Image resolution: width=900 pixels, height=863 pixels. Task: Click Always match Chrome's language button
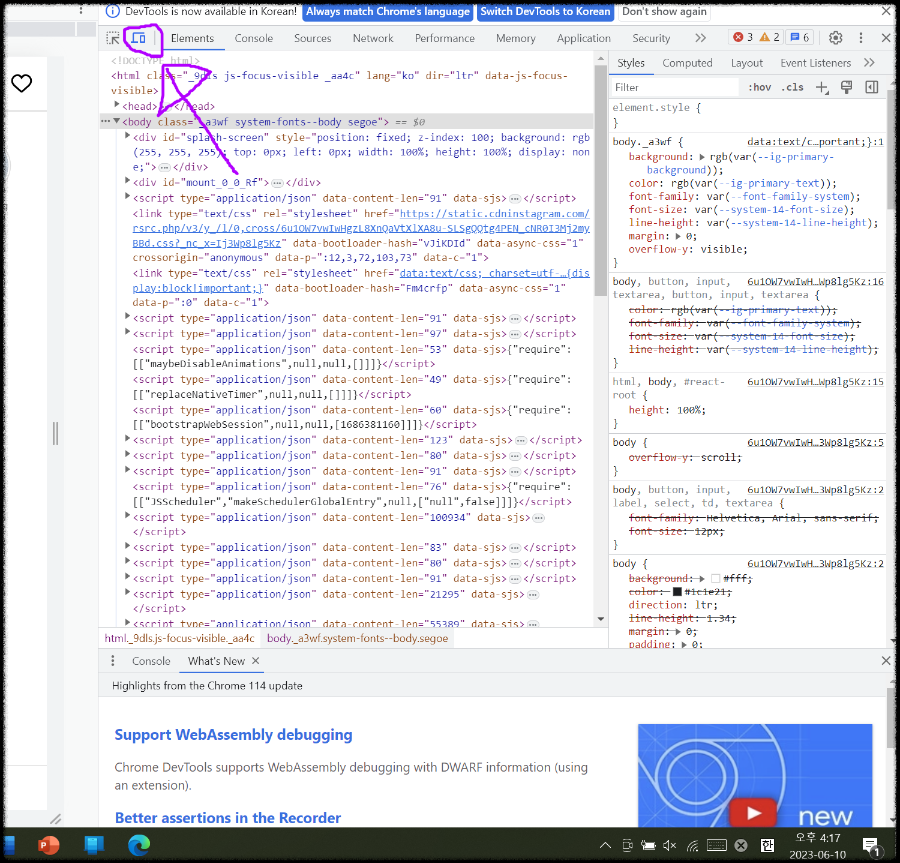(387, 11)
